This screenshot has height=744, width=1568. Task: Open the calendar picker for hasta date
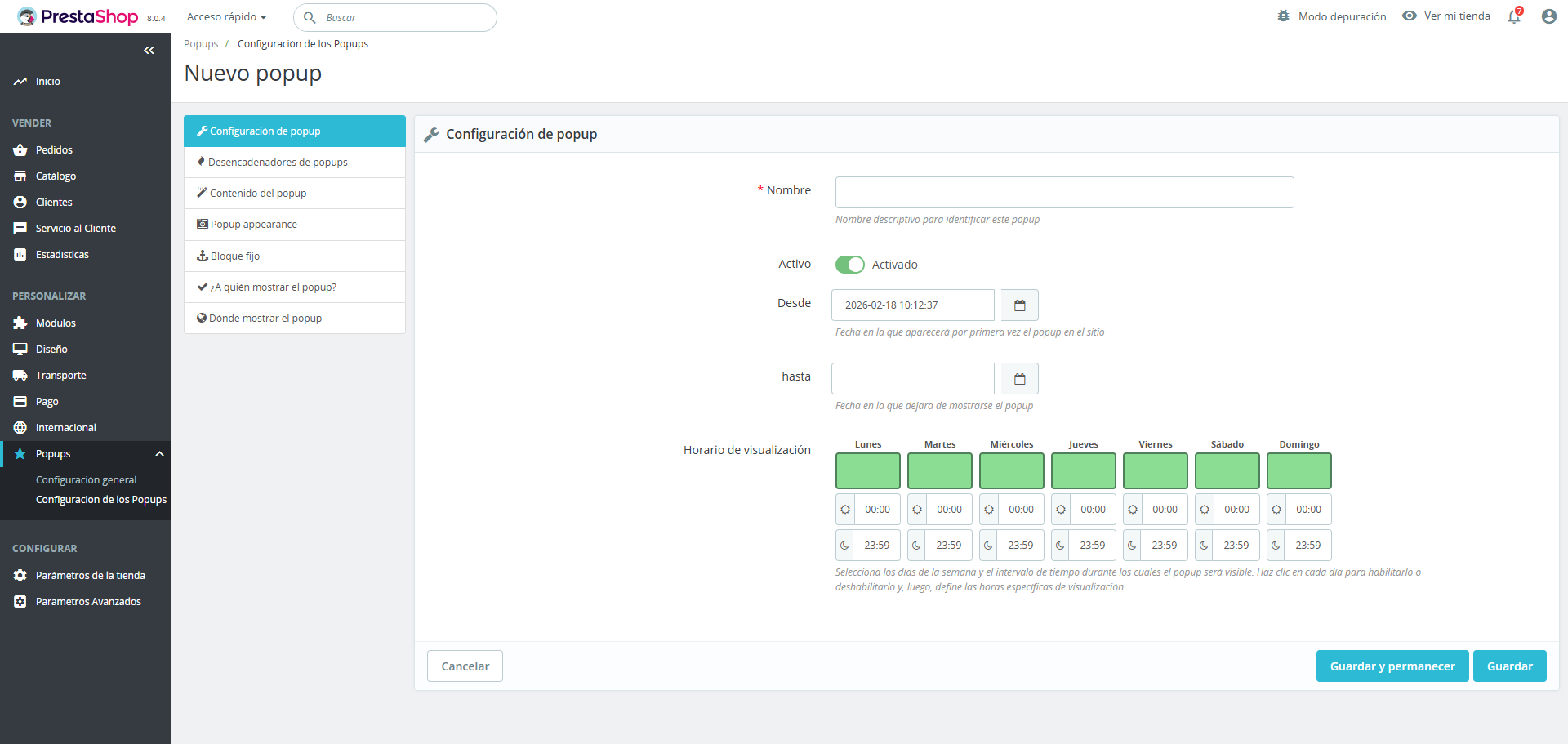tap(1019, 379)
